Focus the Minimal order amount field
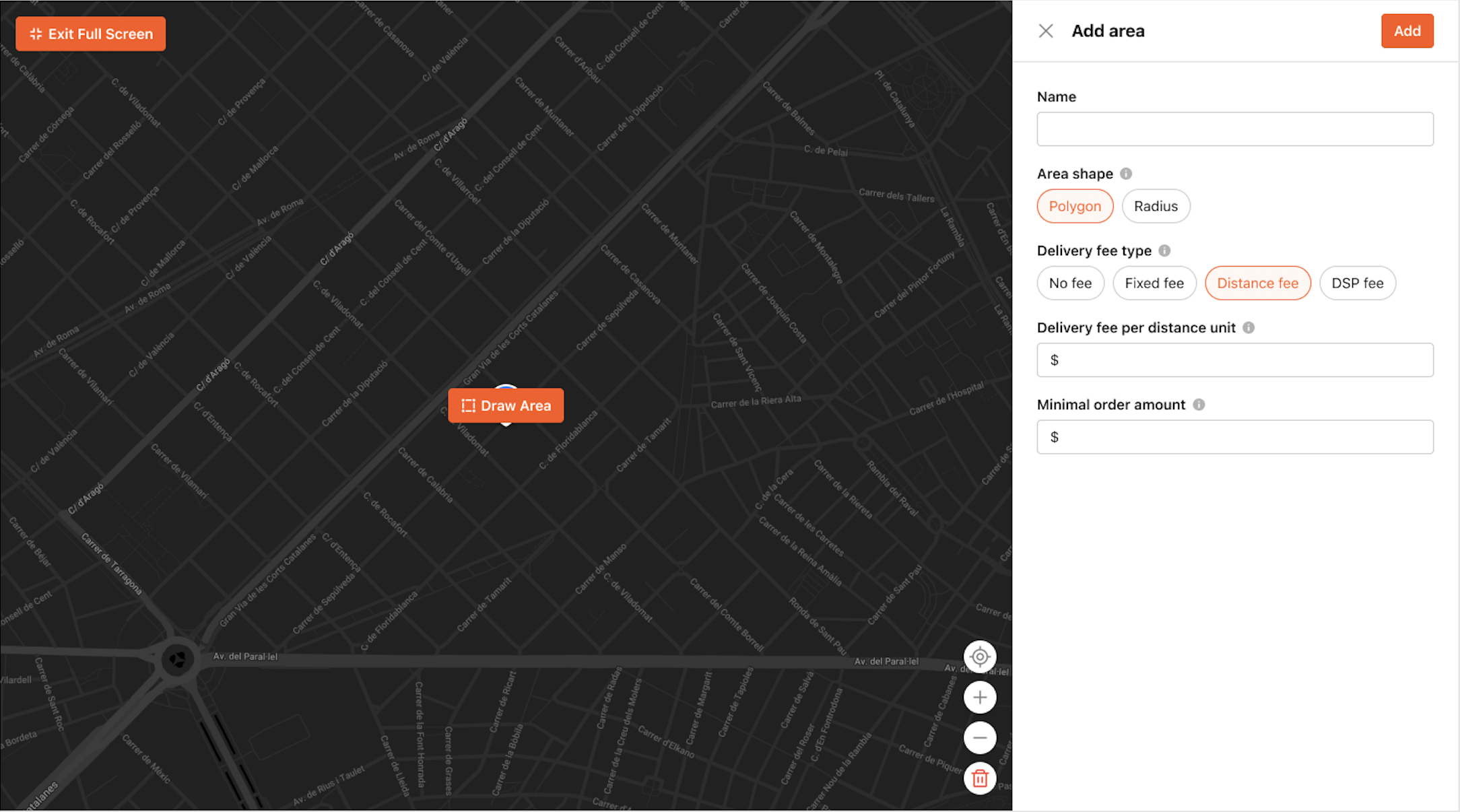 [1235, 437]
